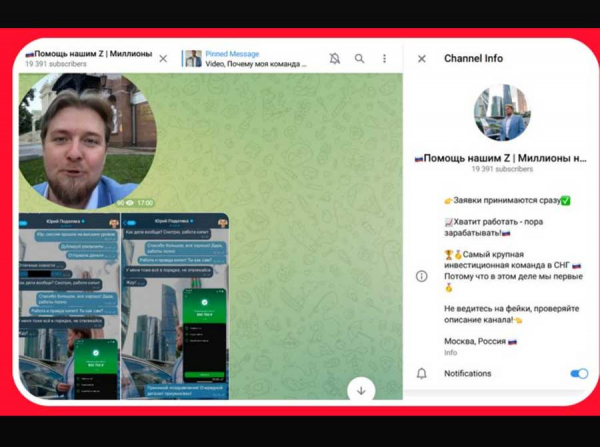This screenshot has width=600, height=447.
Task: Open the three-dot more options menu
Action: [x=384, y=59]
